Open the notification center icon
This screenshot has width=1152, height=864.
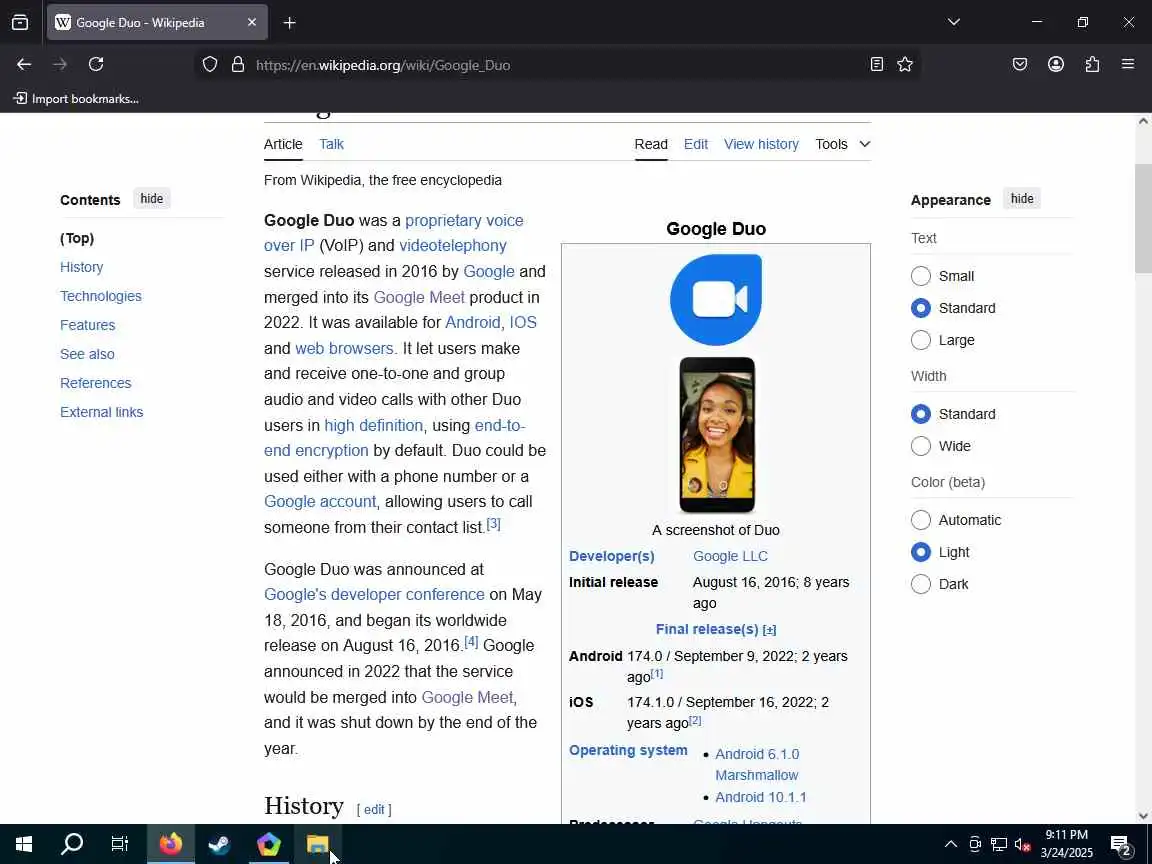click(x=1122, y=845)
